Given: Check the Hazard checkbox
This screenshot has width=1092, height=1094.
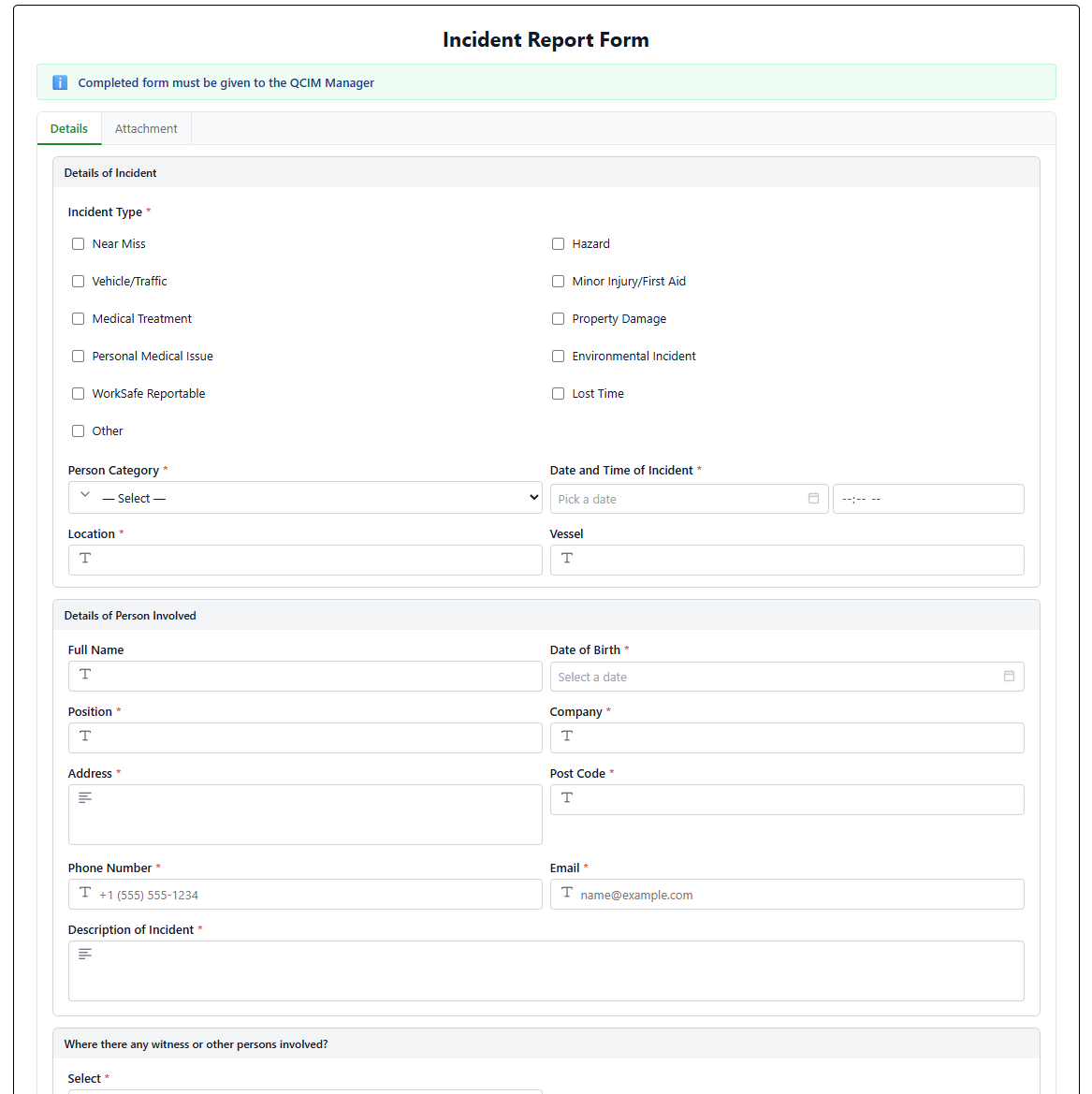Looking at the screenshot, I should click(559, 243).
